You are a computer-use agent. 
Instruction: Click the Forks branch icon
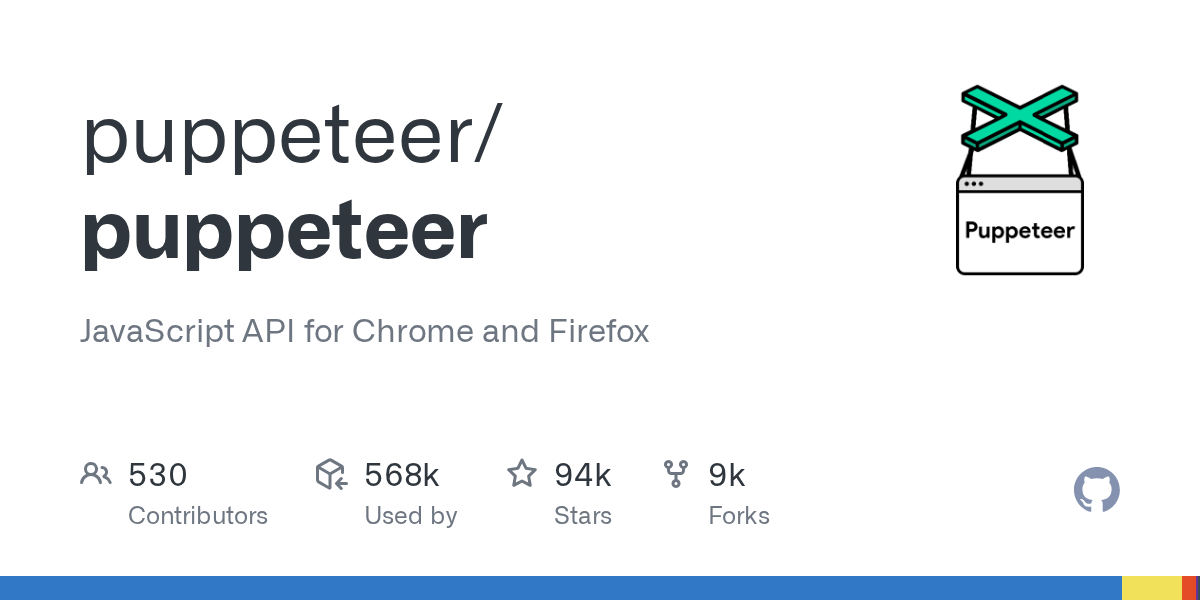(x=676, y=474)
